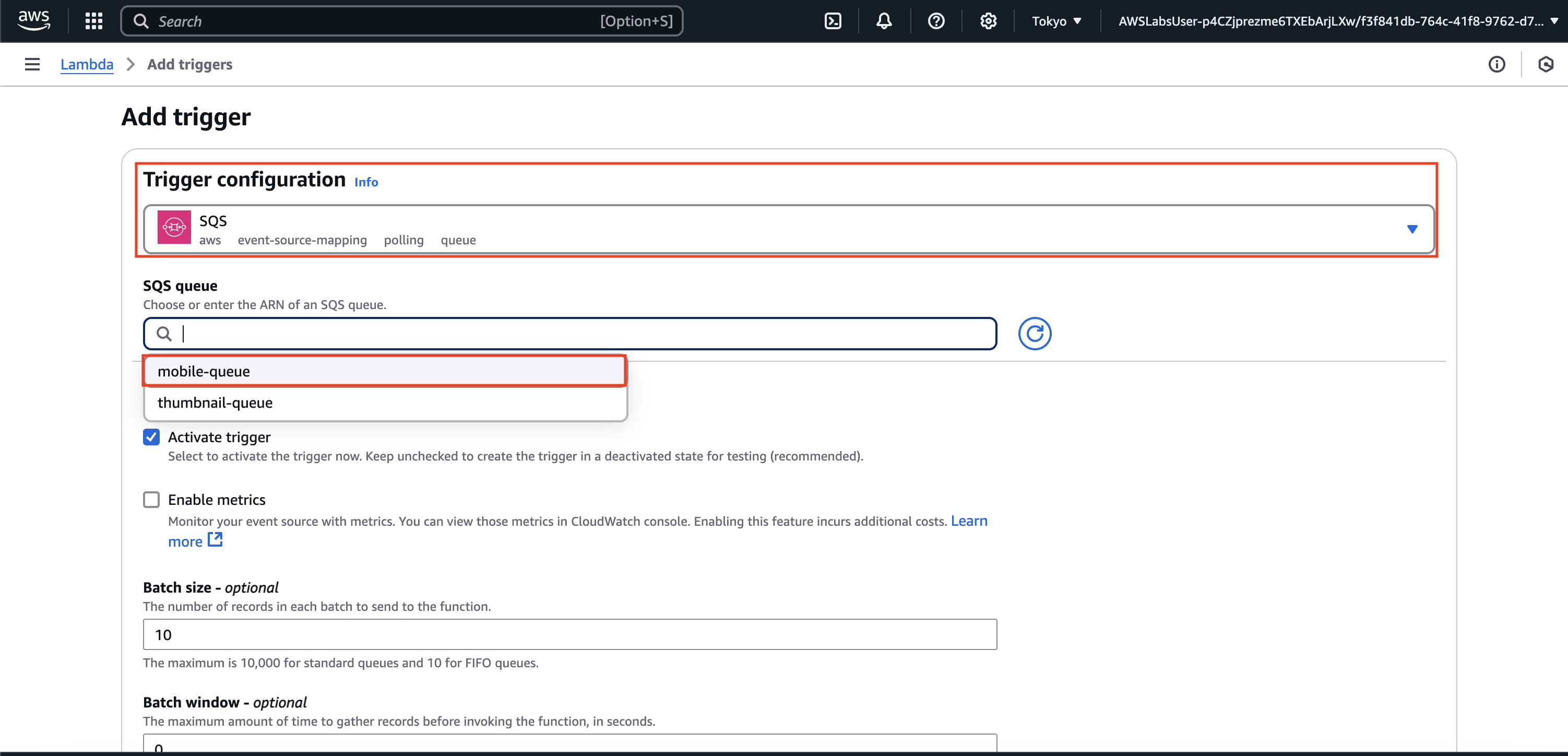
Task: Refresh the SQS queue list
Action: pyautogui.click(x=1034, y=334)
